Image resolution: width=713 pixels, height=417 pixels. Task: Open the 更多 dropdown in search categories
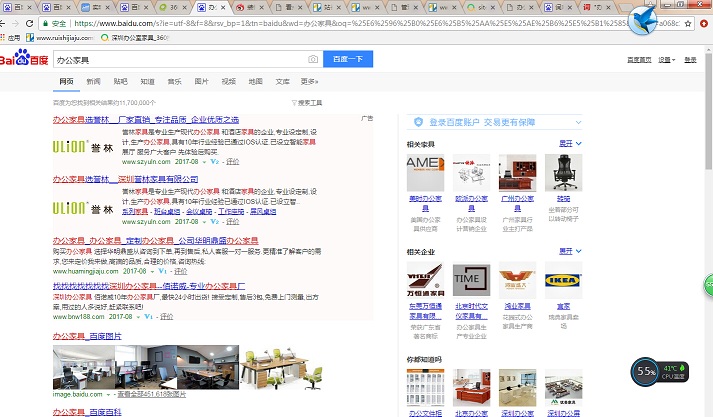click(309, 81)
